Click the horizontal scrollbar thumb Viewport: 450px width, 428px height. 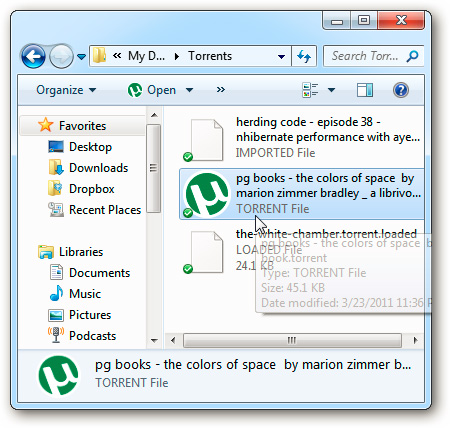coord(292,340)
